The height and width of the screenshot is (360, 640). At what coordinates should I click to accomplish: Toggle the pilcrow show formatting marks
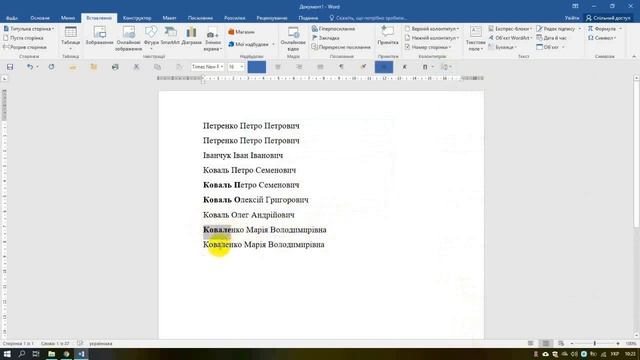pyautogui.click(x=341, y=67)
